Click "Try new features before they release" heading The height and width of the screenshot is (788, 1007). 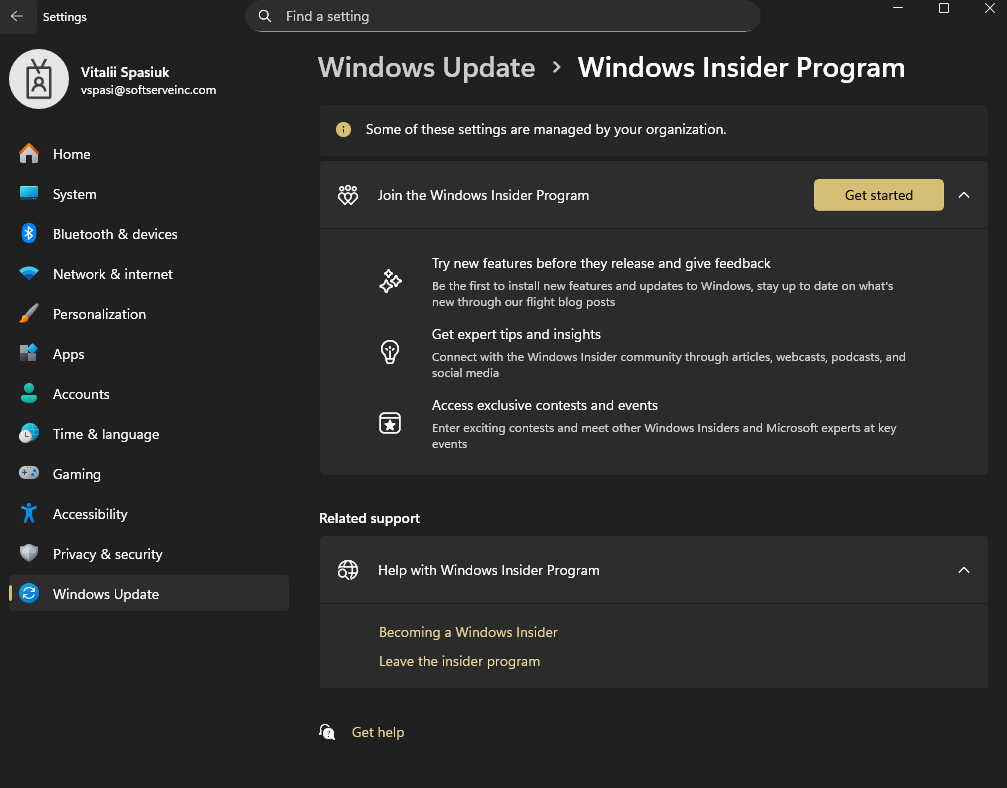(600, 263)
